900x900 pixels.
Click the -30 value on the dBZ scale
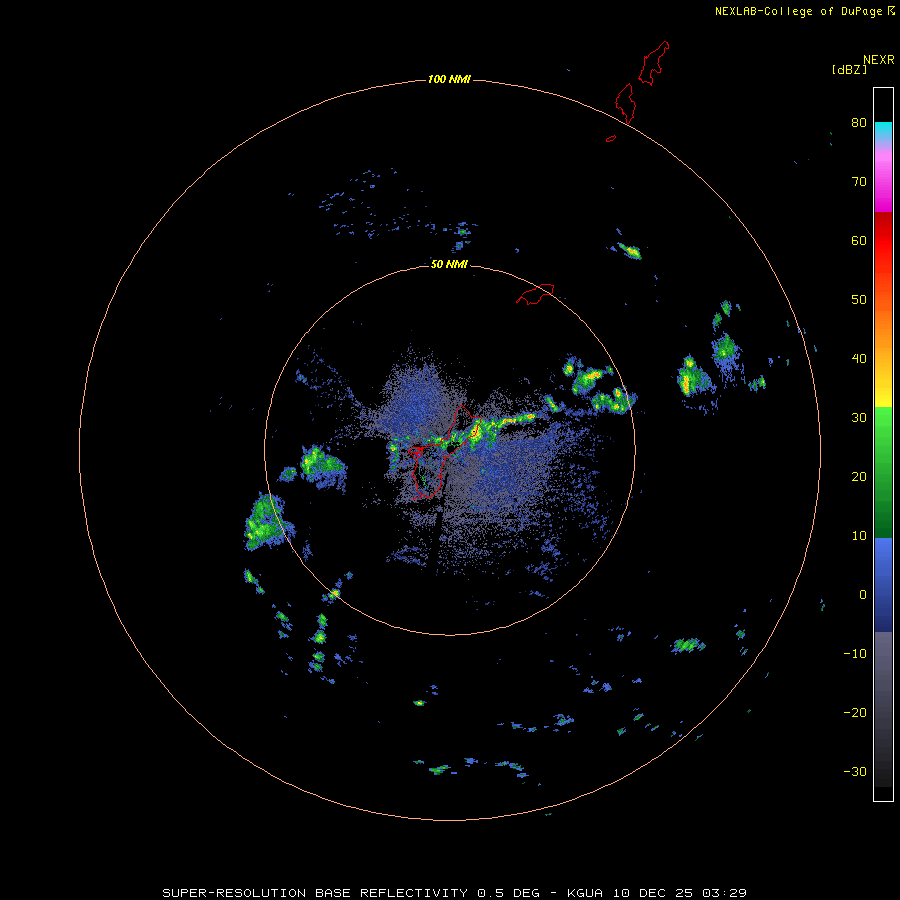point(855,772)
